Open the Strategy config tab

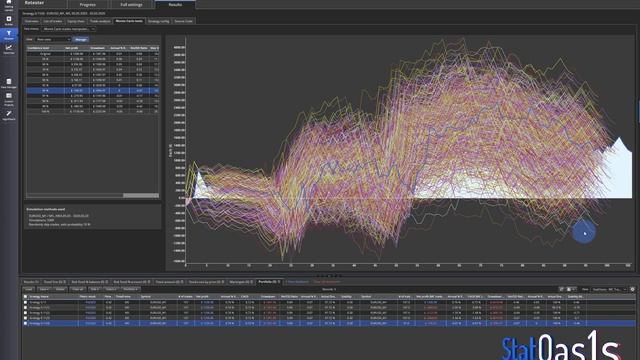pyautogui.click(x=158, y=21)
